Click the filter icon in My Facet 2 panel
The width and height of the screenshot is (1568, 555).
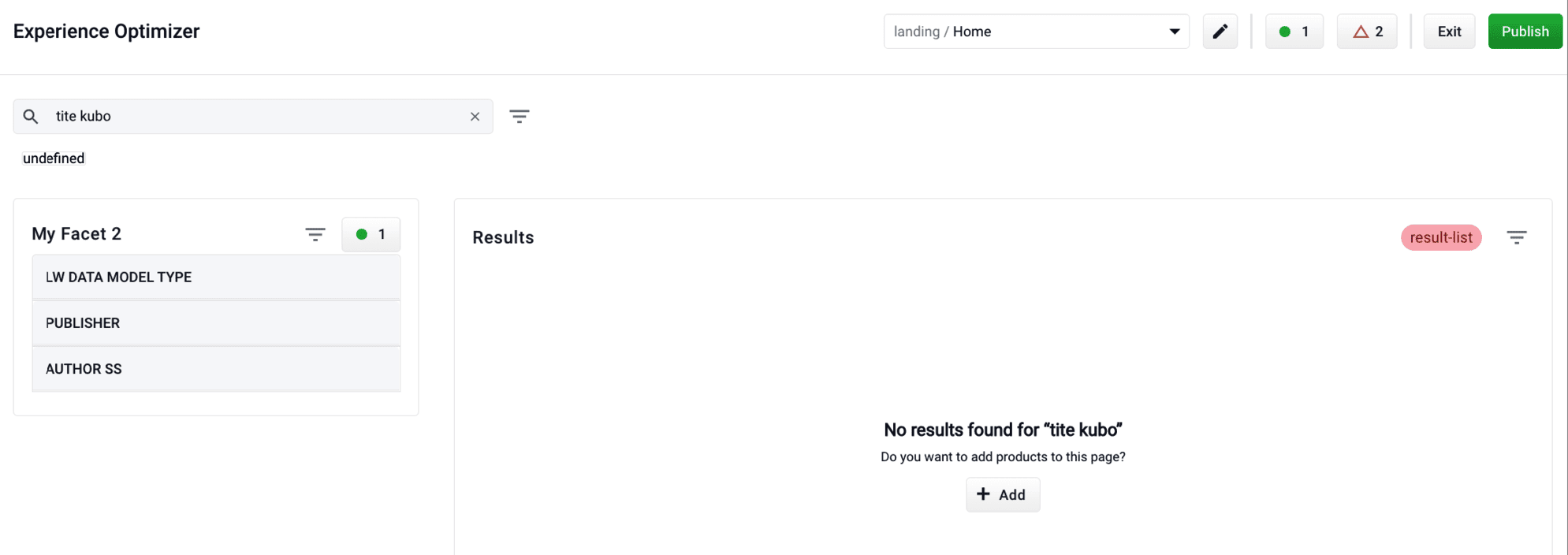click(x=315, y=234)
